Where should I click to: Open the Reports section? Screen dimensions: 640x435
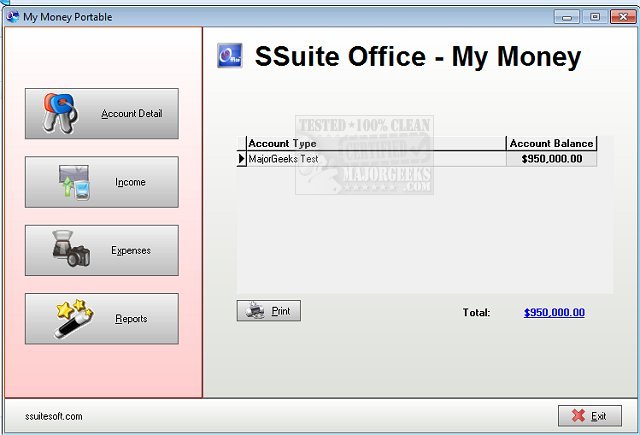coord(102,318)
